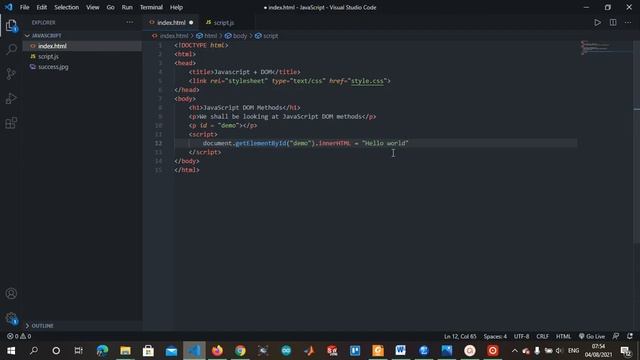Open the Explorer view in activity bar
The height and width of the screenshot is (360, 640).
point(11,26)
